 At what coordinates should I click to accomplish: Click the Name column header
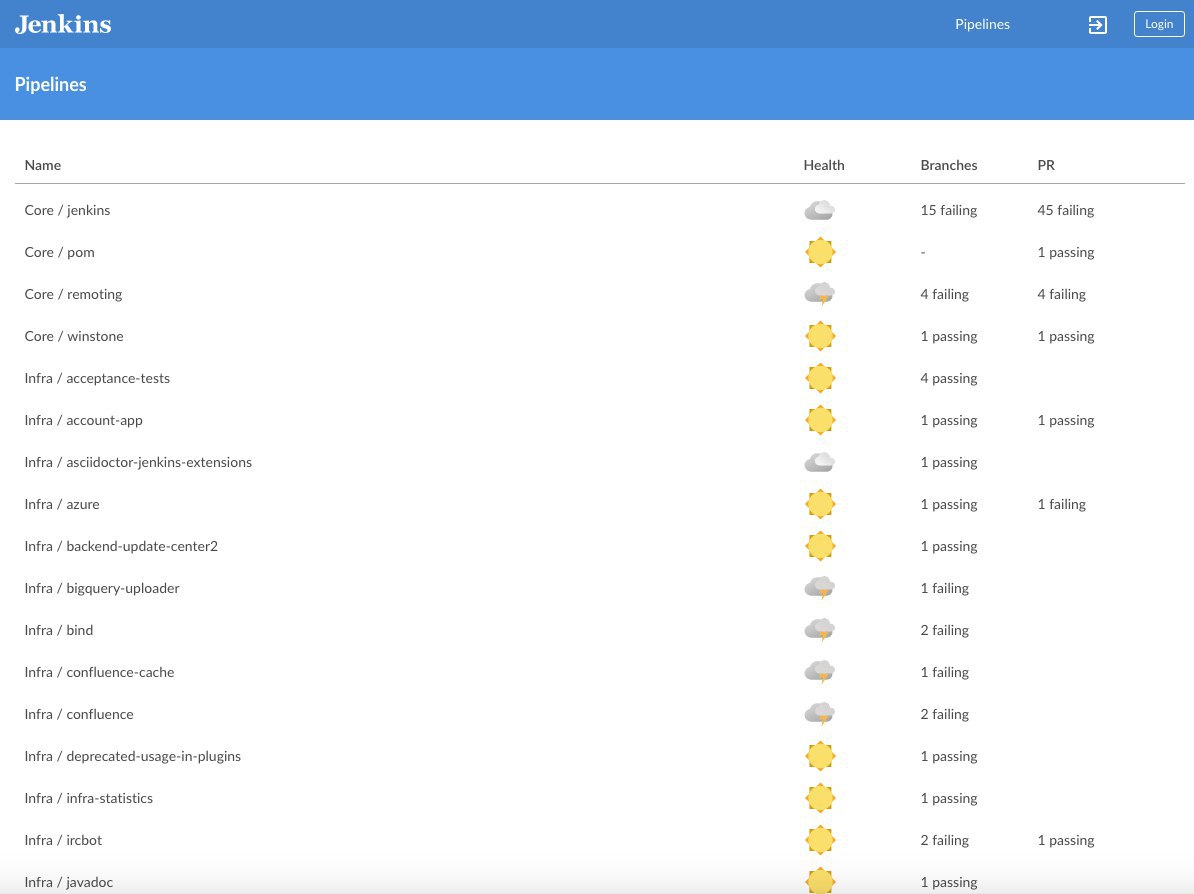pos(43,165)
